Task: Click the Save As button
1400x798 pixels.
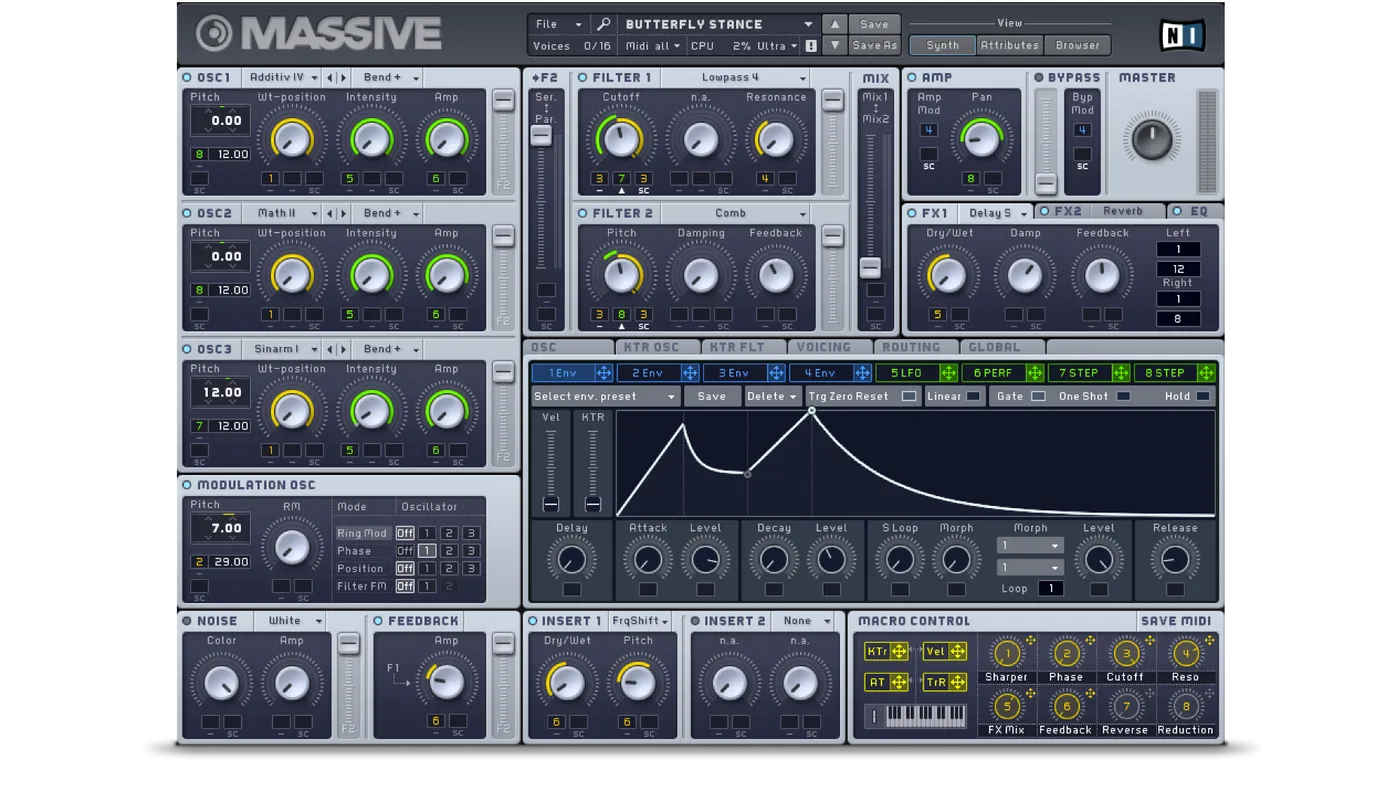Action: (874, 45)
